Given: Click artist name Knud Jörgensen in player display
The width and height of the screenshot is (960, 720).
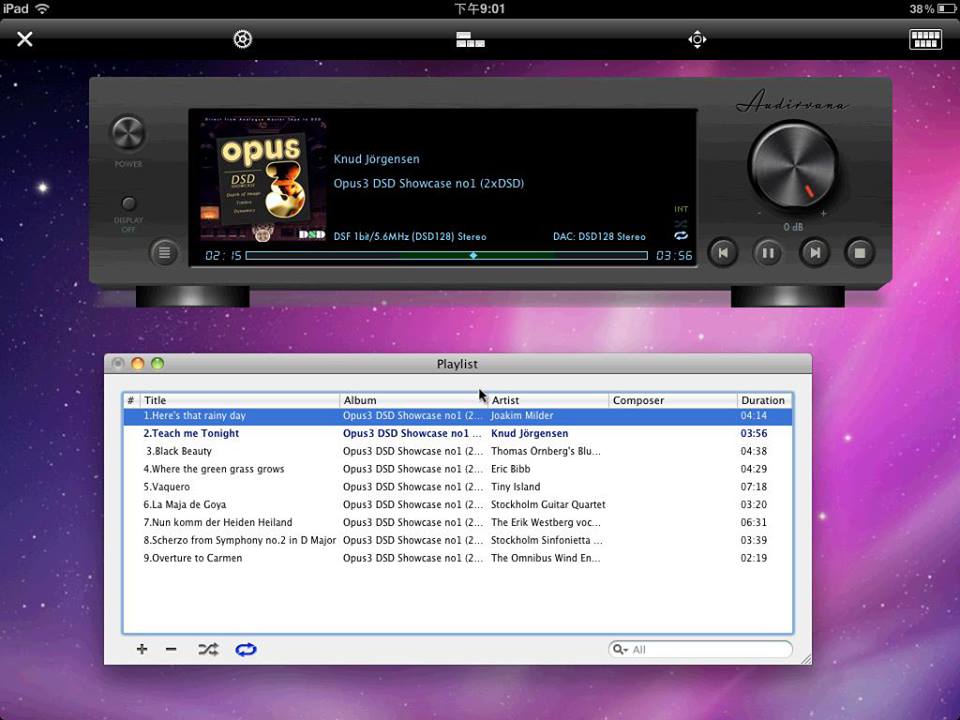Looking at the screenshot, I should [377, 159].
